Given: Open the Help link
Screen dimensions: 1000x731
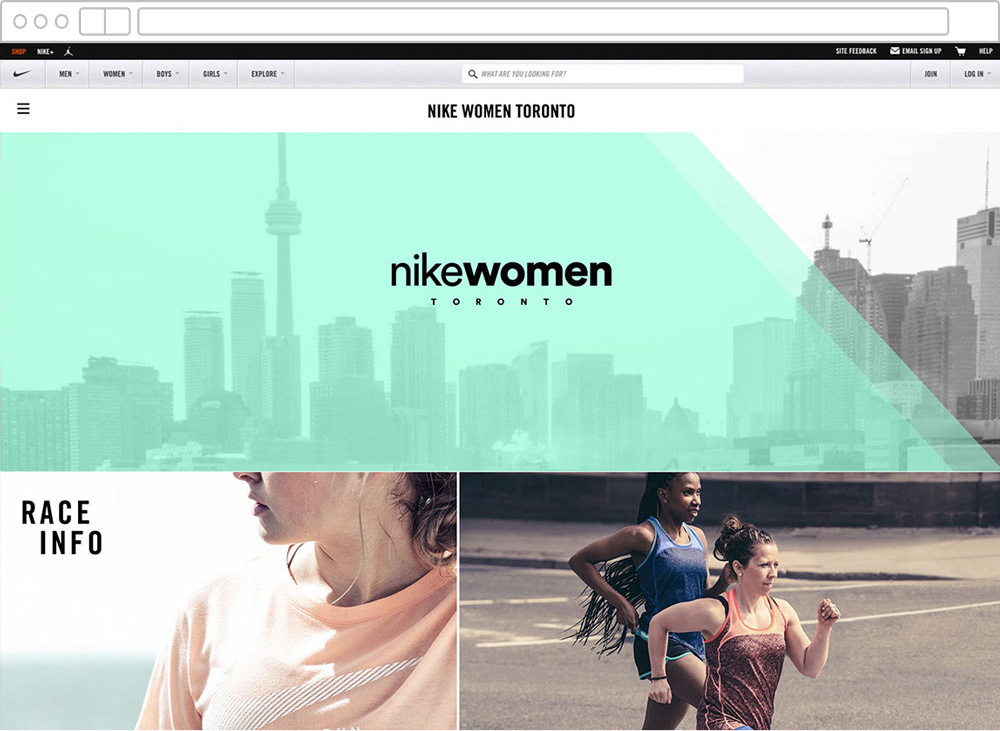Looking at the screenshot, I should [x=985, y=51].
